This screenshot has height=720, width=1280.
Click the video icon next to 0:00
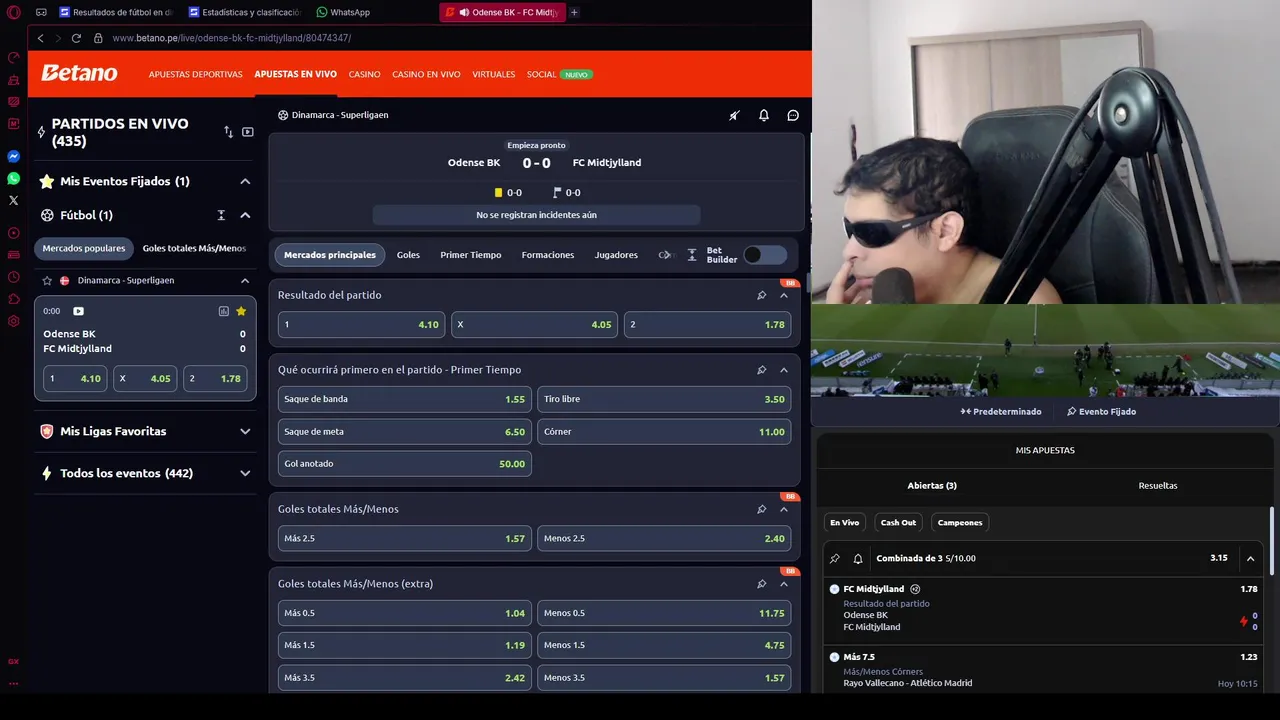[78, 311]
